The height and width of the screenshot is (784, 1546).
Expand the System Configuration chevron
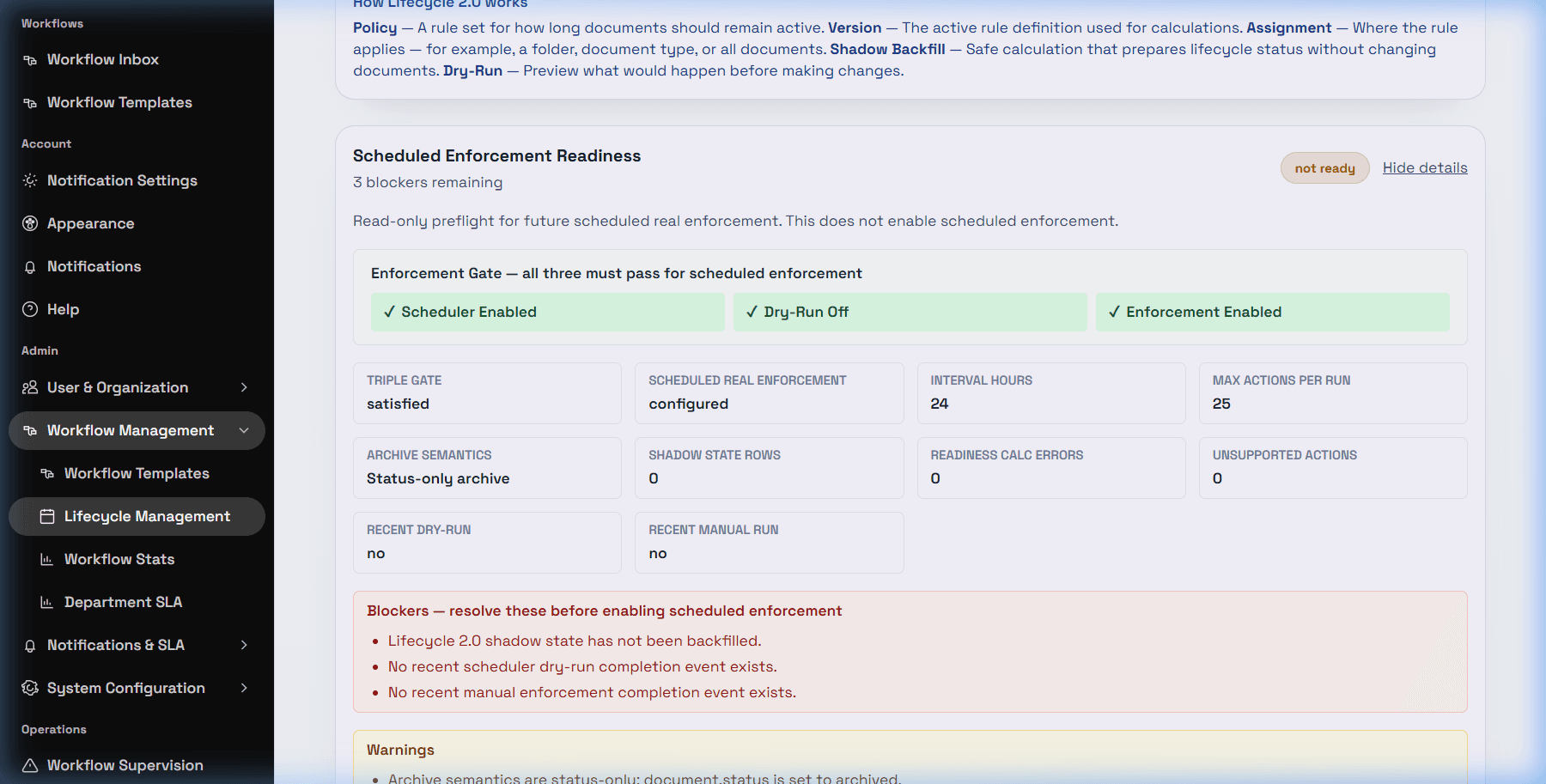244,688
